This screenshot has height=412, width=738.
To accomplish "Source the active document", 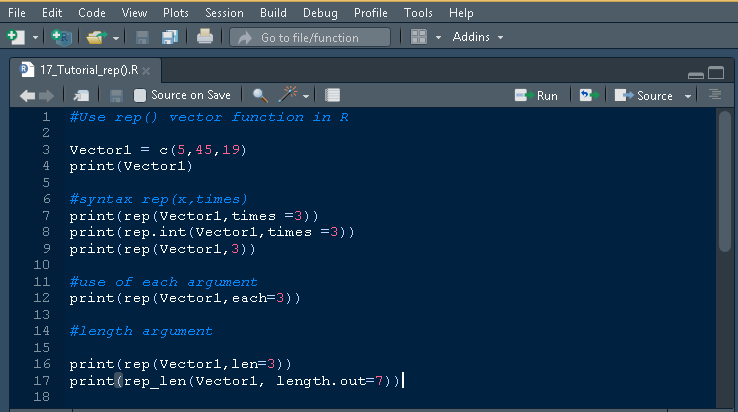I will point(643,96).
